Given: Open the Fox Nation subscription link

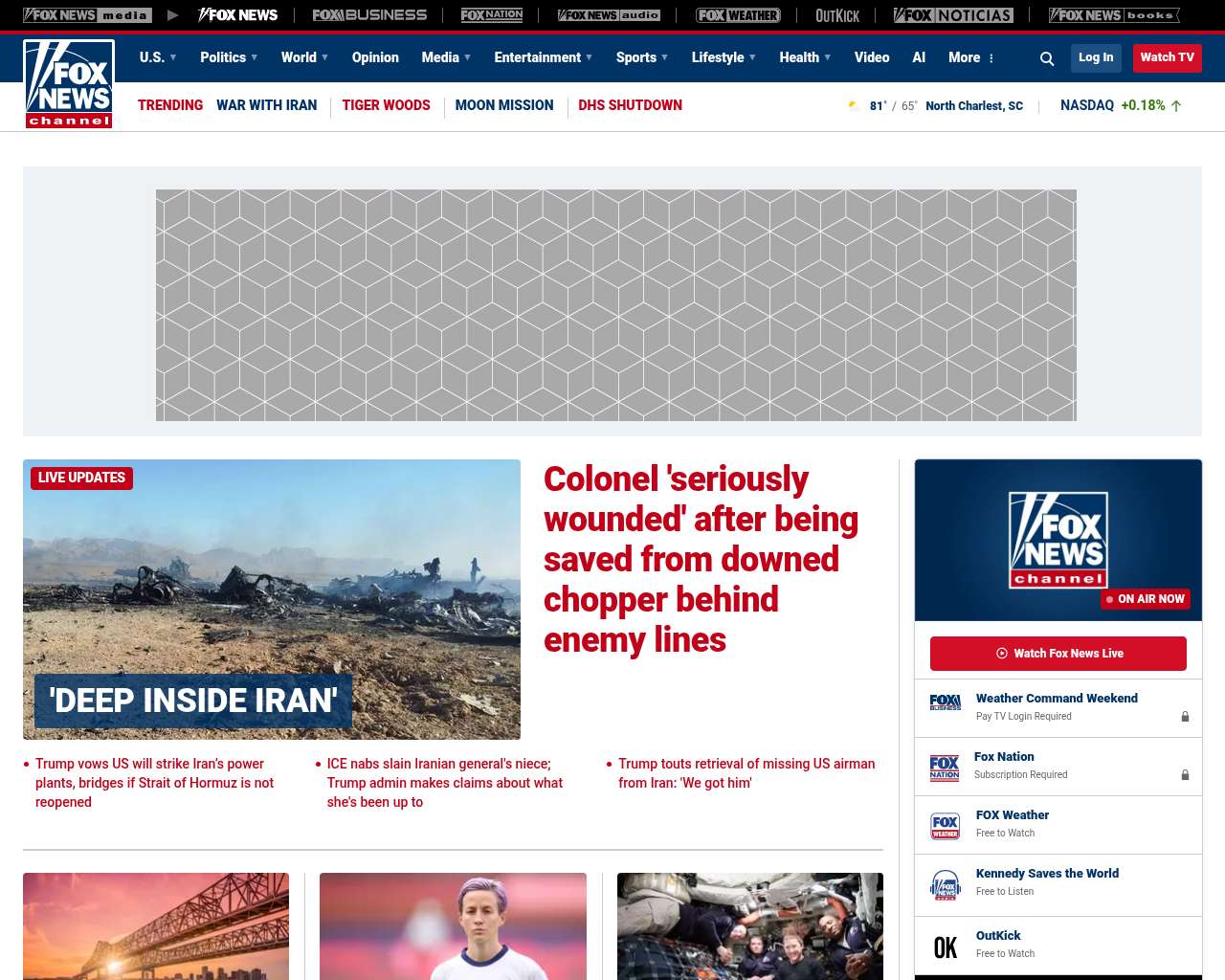Looking at the screenshot, I should 1004,757.
